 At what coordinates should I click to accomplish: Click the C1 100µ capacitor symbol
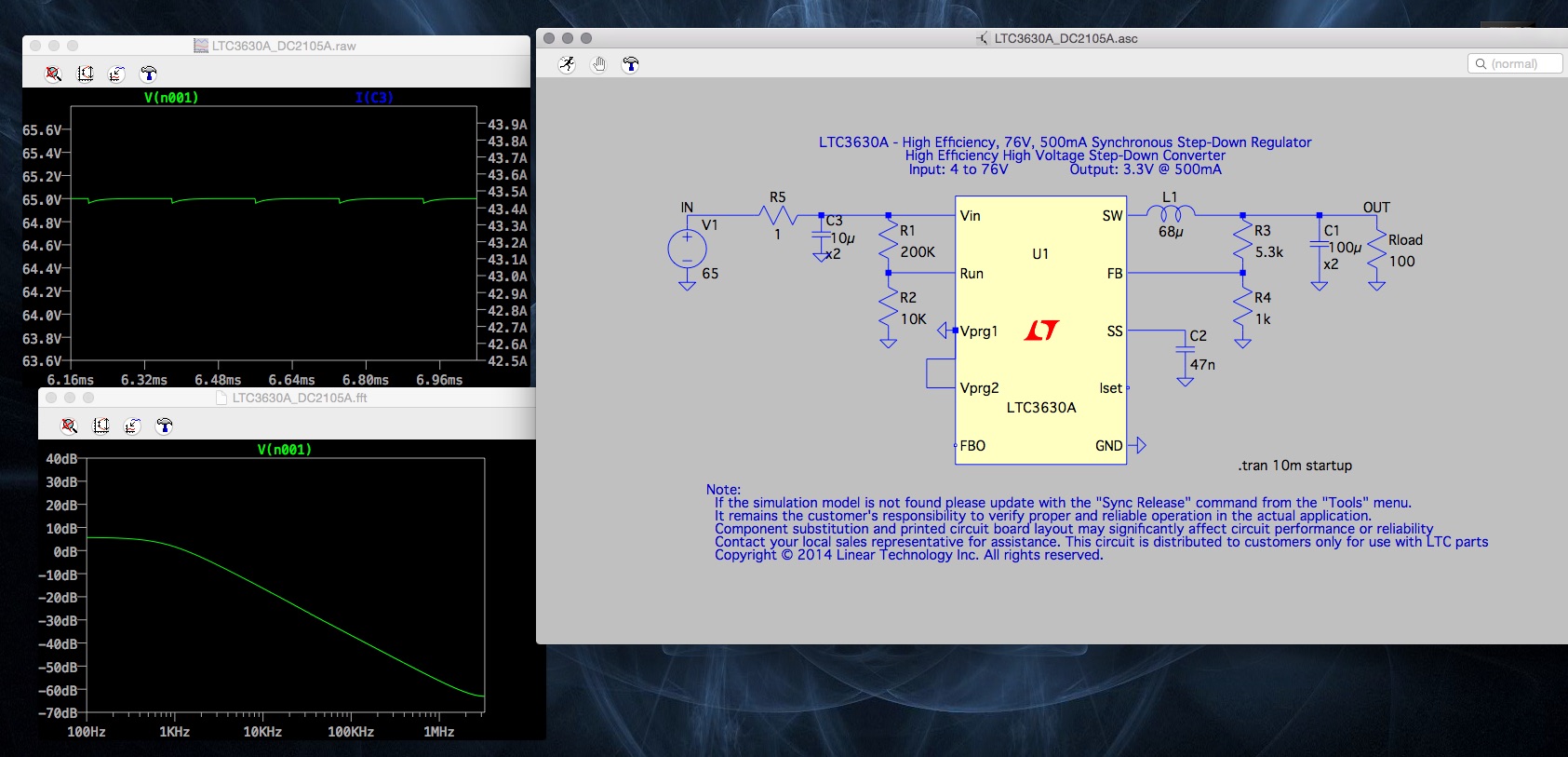1319,244
